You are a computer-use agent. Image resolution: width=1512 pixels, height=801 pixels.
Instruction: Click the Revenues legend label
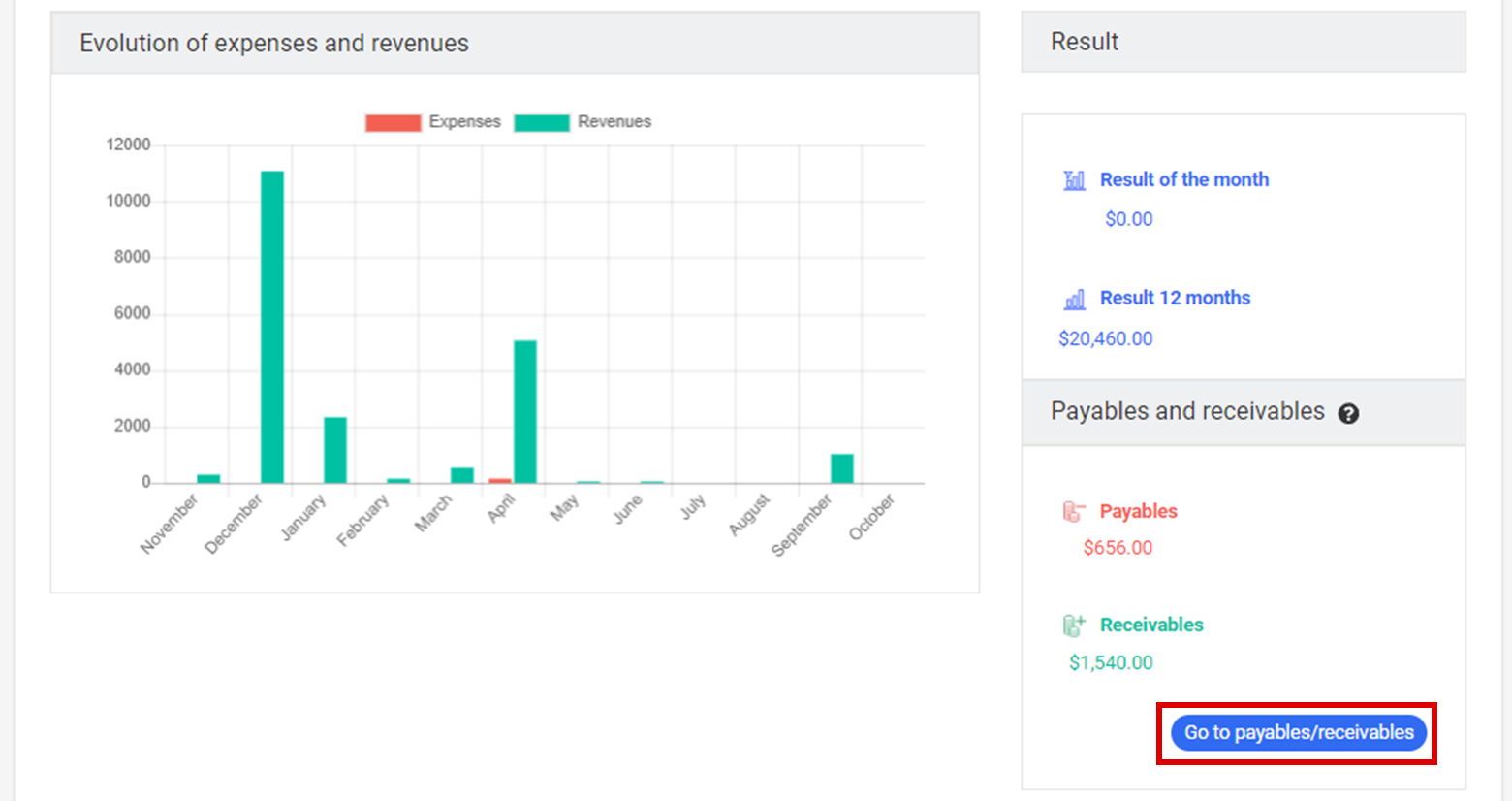point(614,122)
